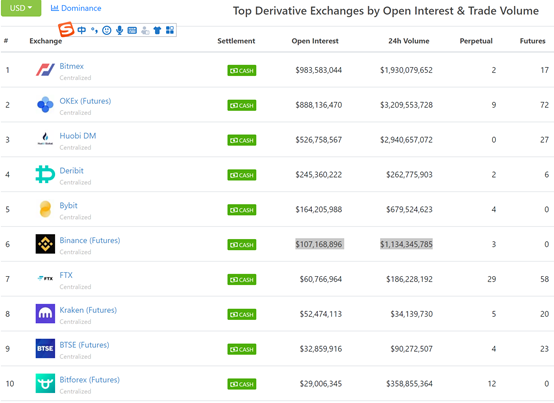Open the Deribit exchange link
The image size is (554, 403).
pyautogui.click(x=71, y=171)
